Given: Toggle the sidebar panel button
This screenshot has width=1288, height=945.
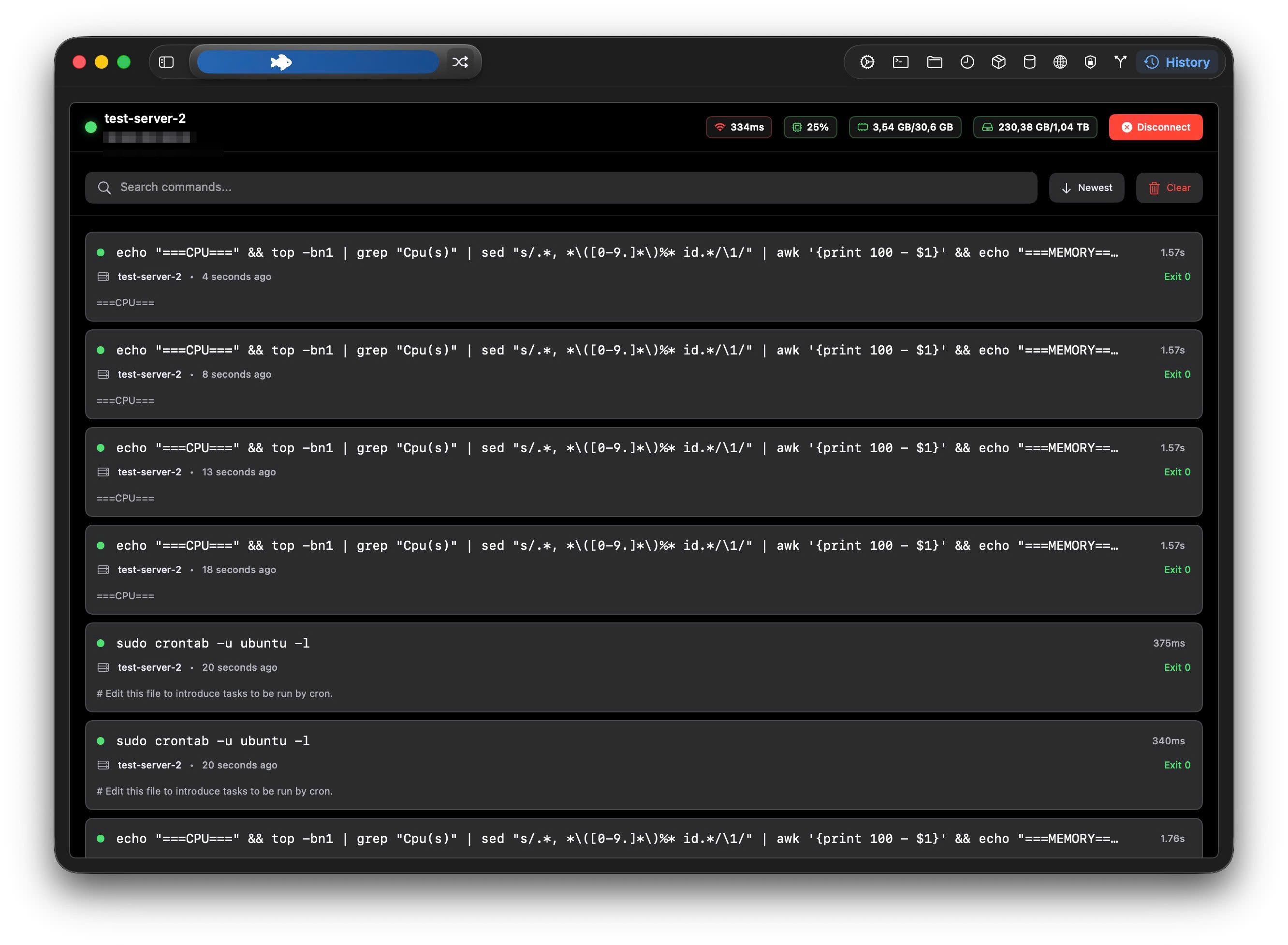Looking at the screenshot, I should click(166, 62).
